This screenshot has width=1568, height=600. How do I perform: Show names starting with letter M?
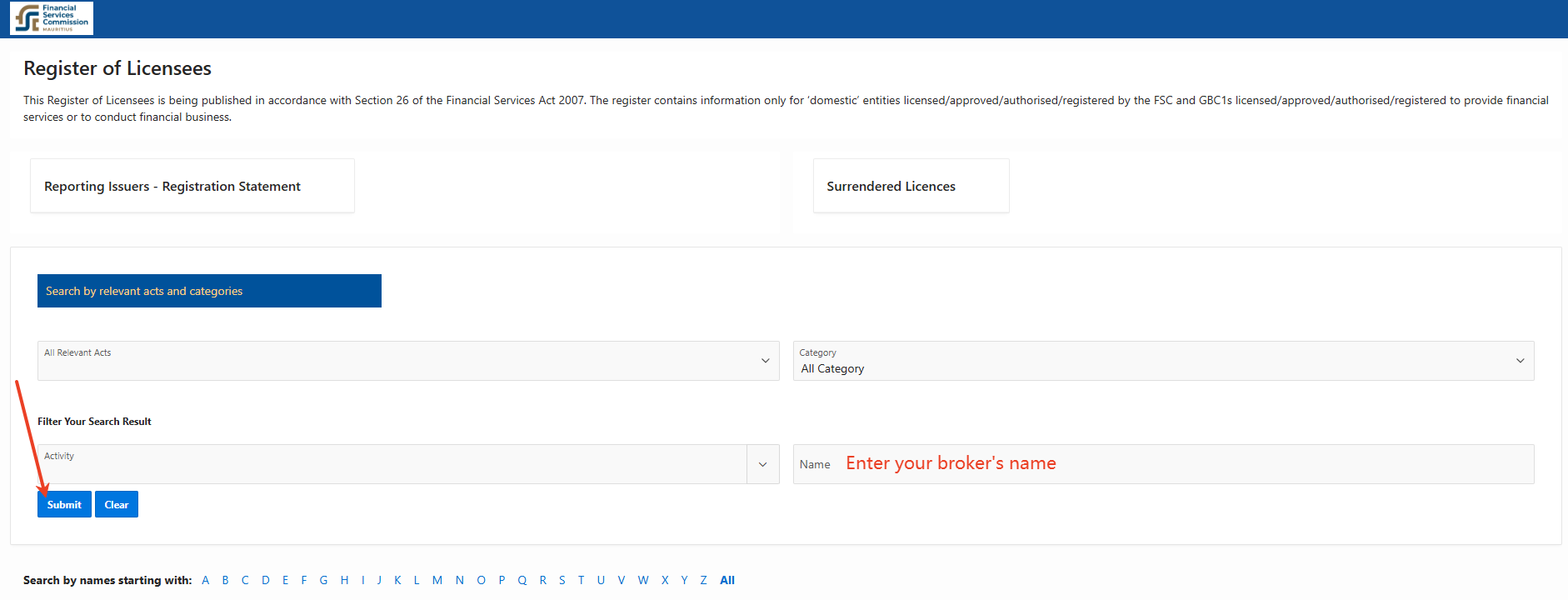point(437,580)
